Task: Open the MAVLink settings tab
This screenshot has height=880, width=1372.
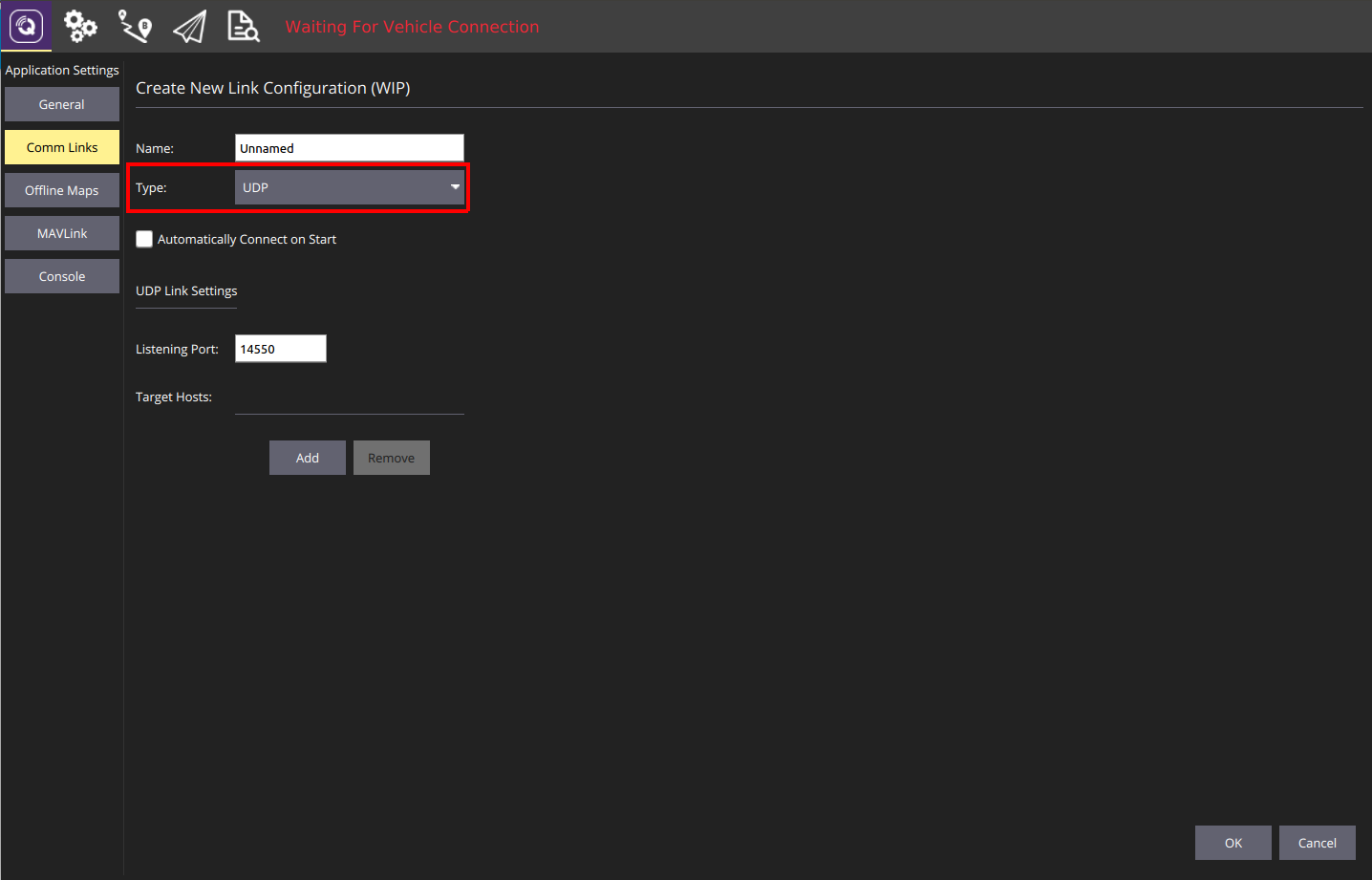Action: [62, 233]
